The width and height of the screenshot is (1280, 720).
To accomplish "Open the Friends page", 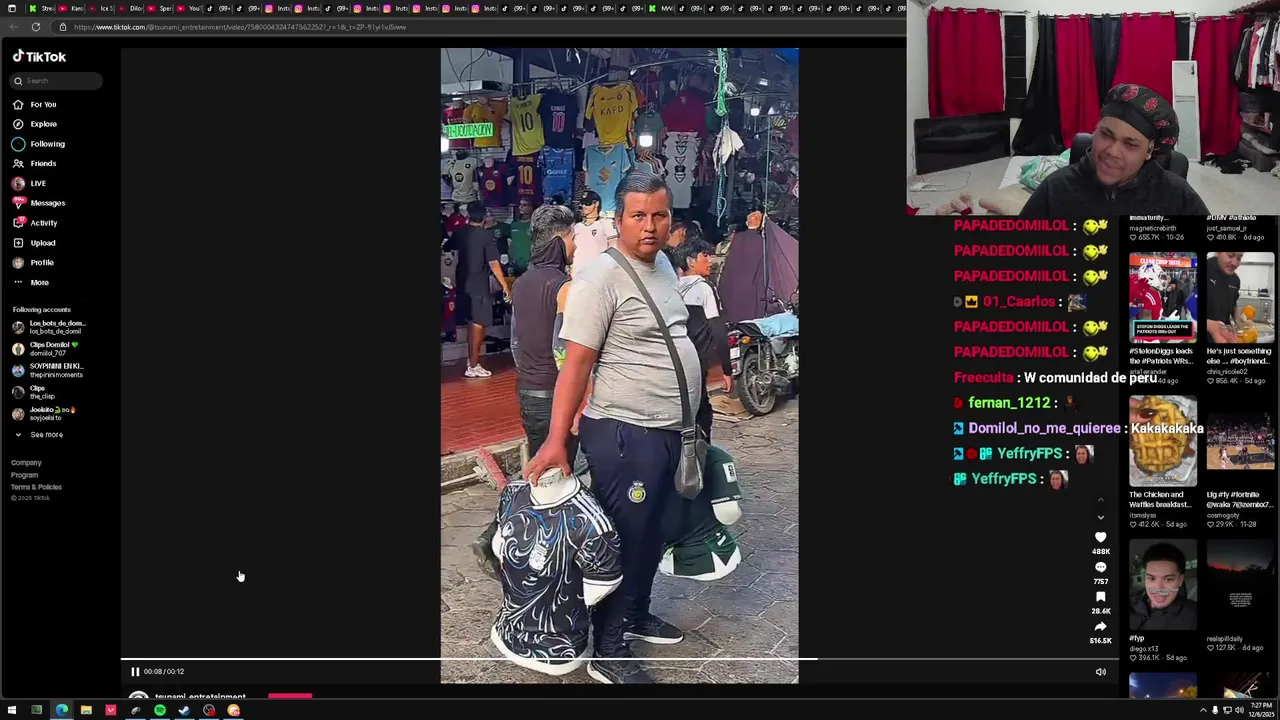I will pos(35,163).
